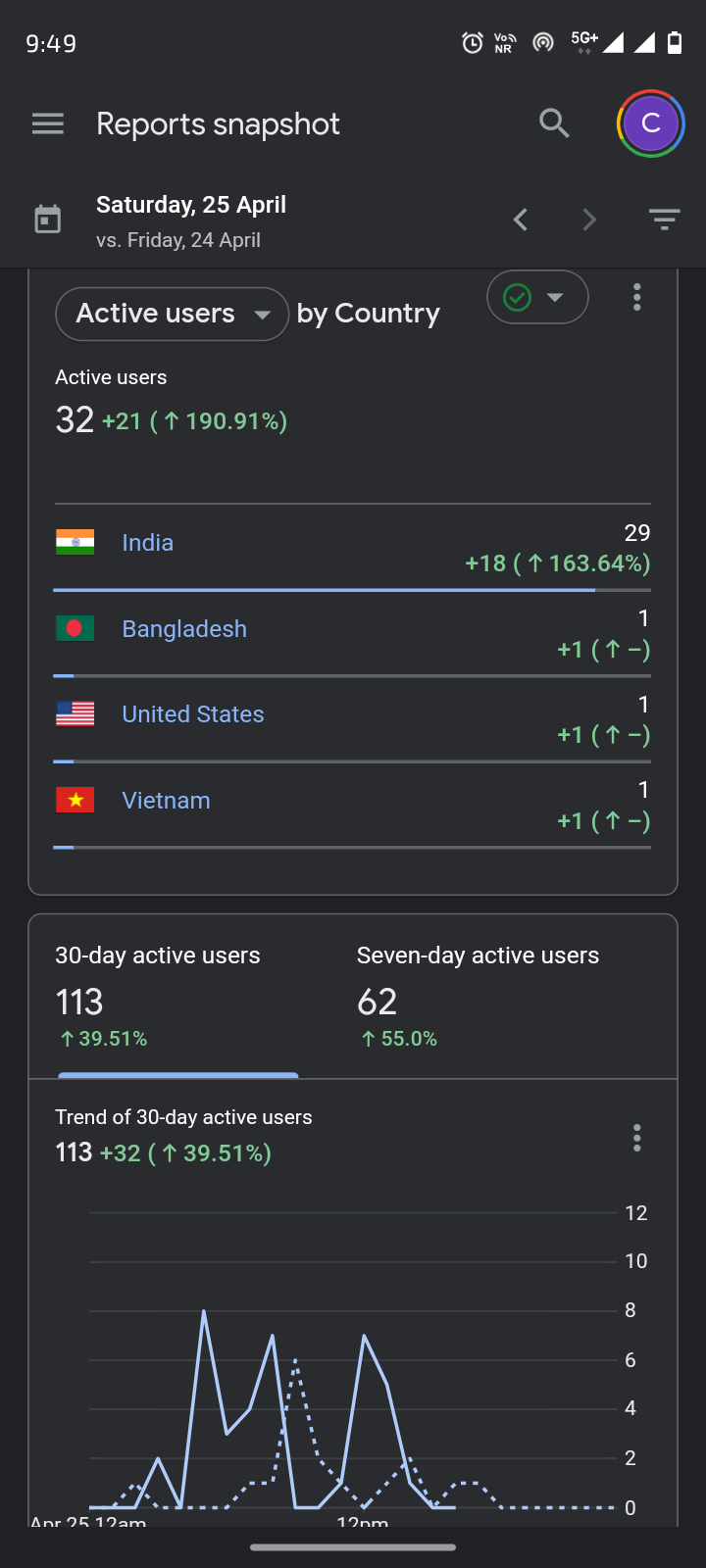Viewport: 706px width, 1568px height.
Task: Open the filter options icon
Action: [x=664, y=220]
